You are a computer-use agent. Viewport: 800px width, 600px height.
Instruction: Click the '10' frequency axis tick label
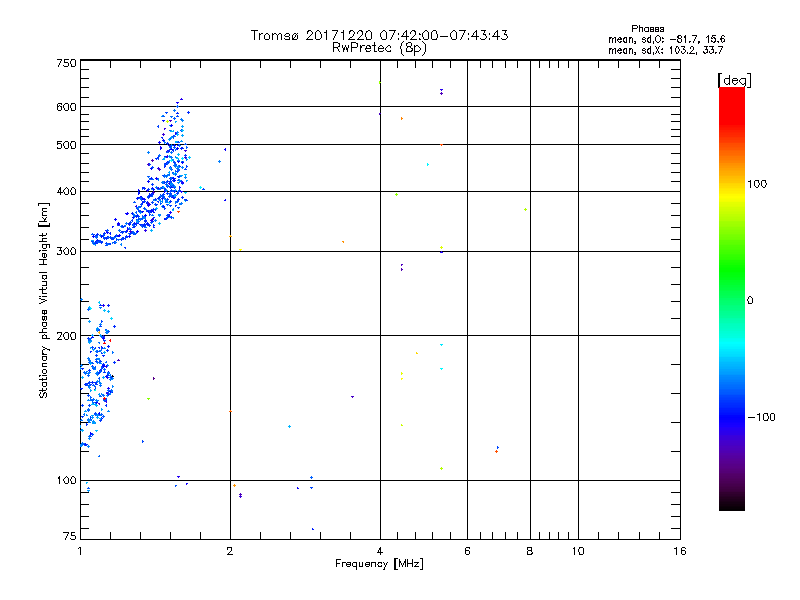578,551
